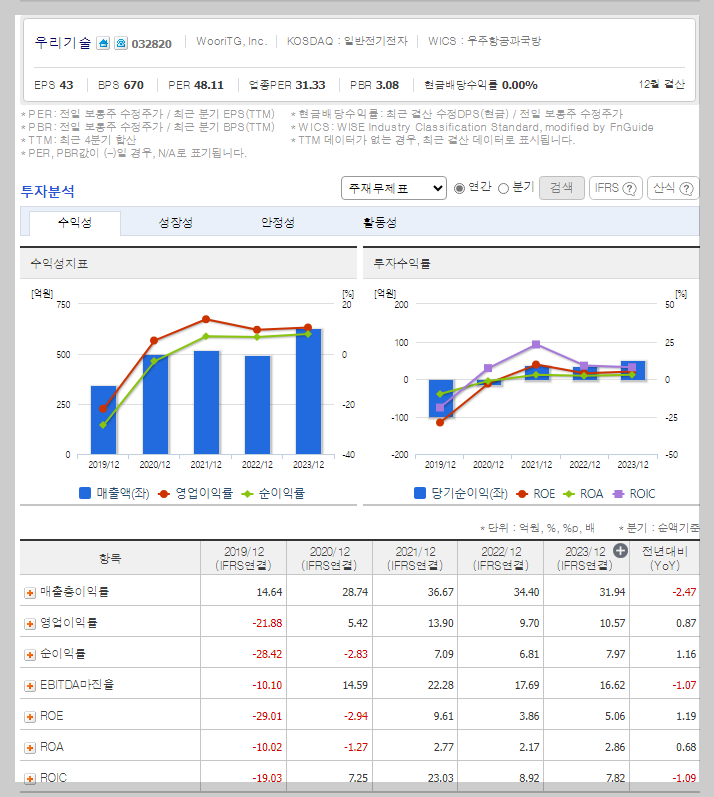This screenshot has width=714, height=797.
Task: Click the 산식 help button
Action: coord(673,188)
